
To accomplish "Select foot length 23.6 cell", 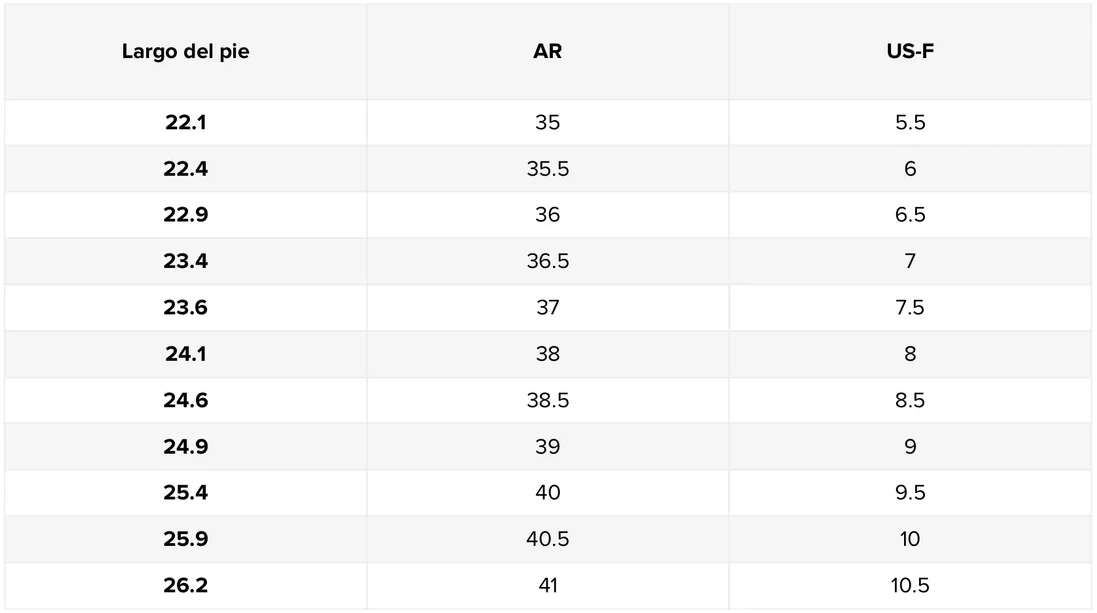I will click(x=185, y=308).
